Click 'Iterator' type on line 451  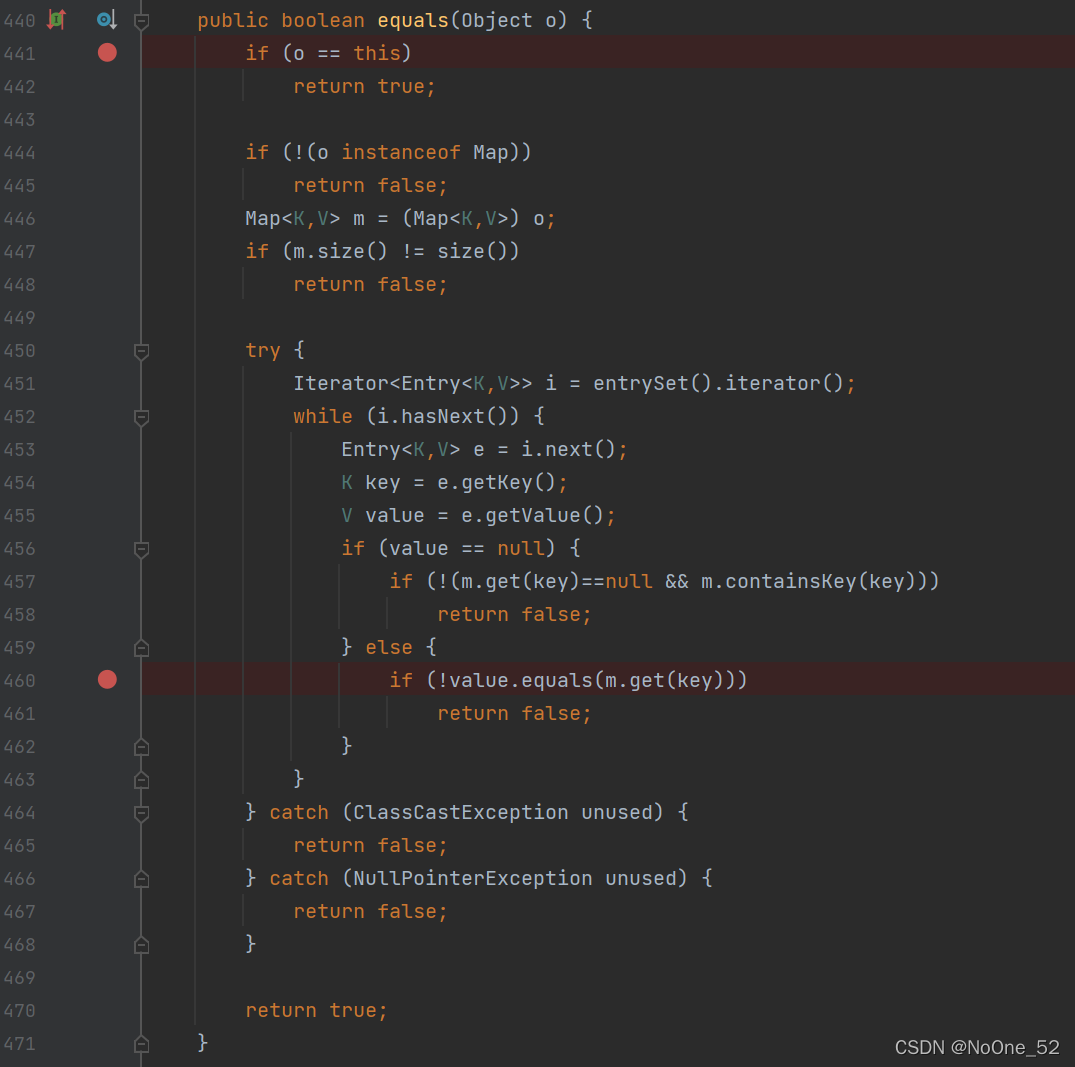(341, 383)
